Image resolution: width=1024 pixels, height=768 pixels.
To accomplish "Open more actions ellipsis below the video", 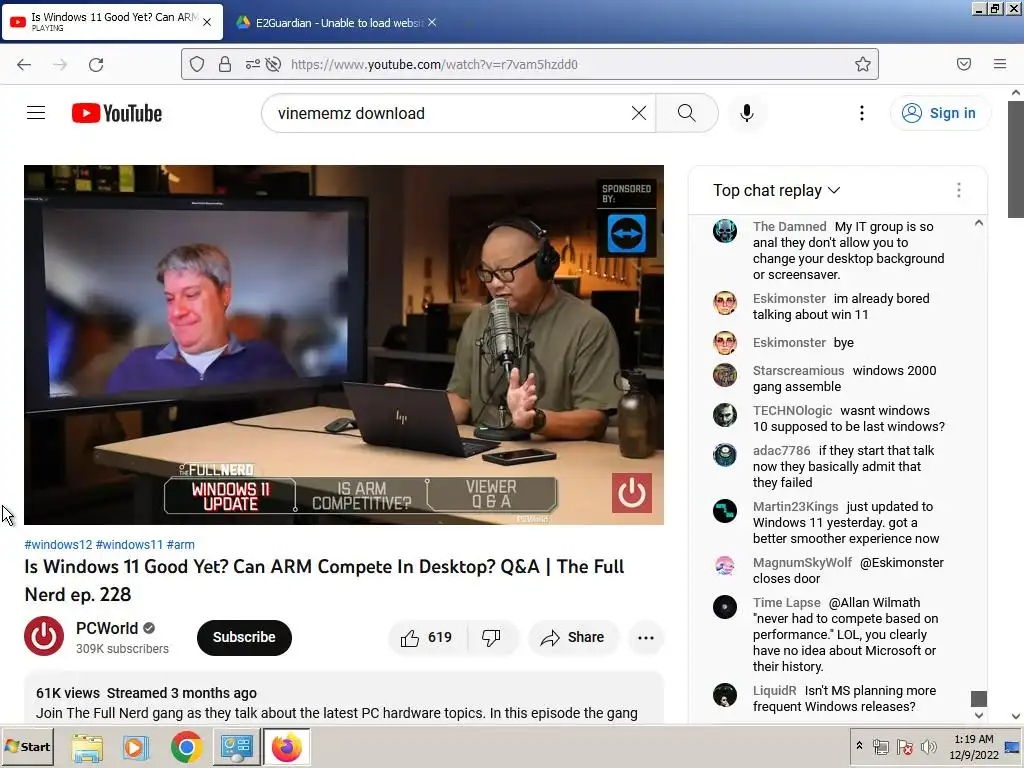I will tap(646, 637).
